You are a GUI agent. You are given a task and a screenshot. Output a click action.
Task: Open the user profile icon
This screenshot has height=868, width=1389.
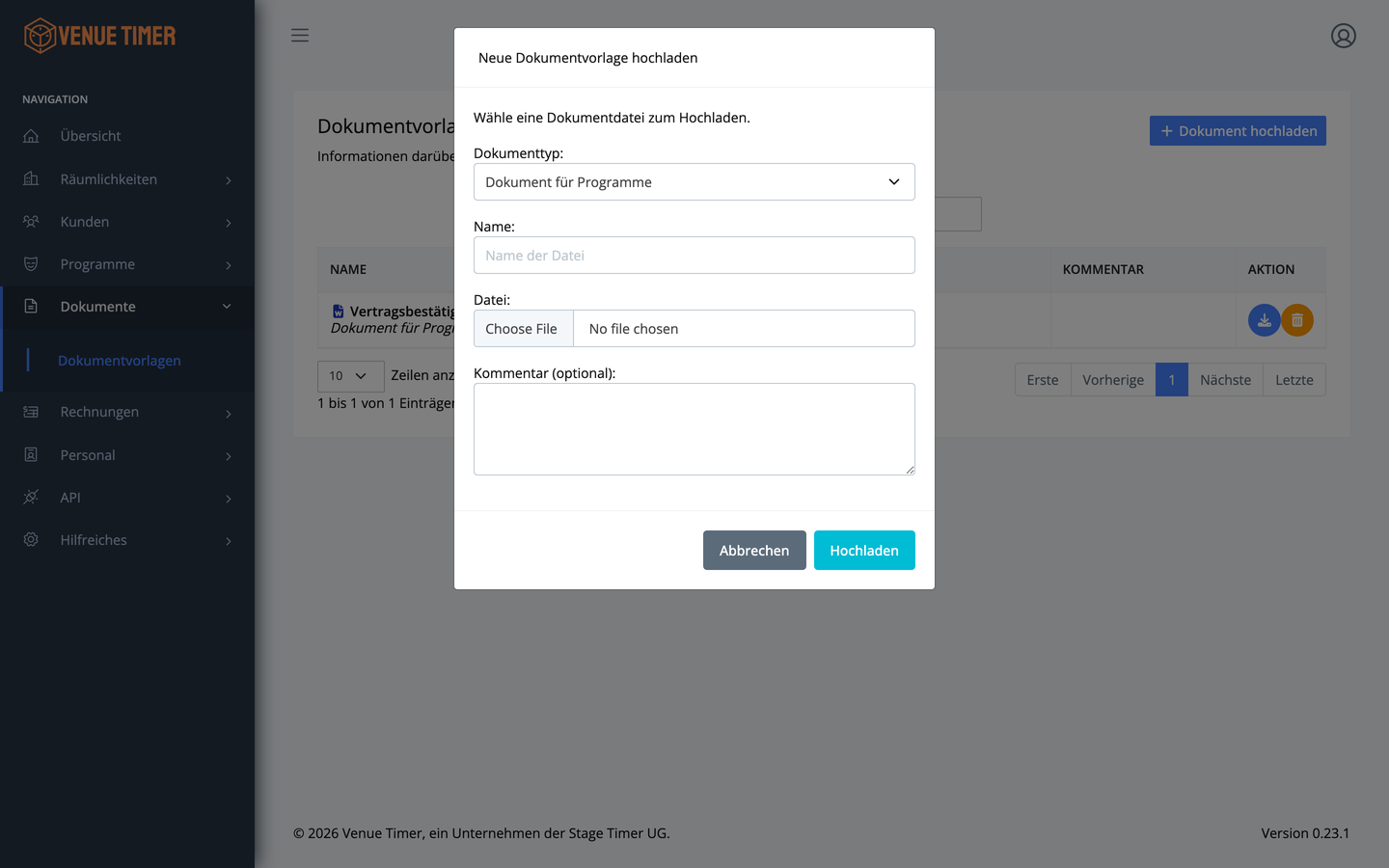point(1344,36)
